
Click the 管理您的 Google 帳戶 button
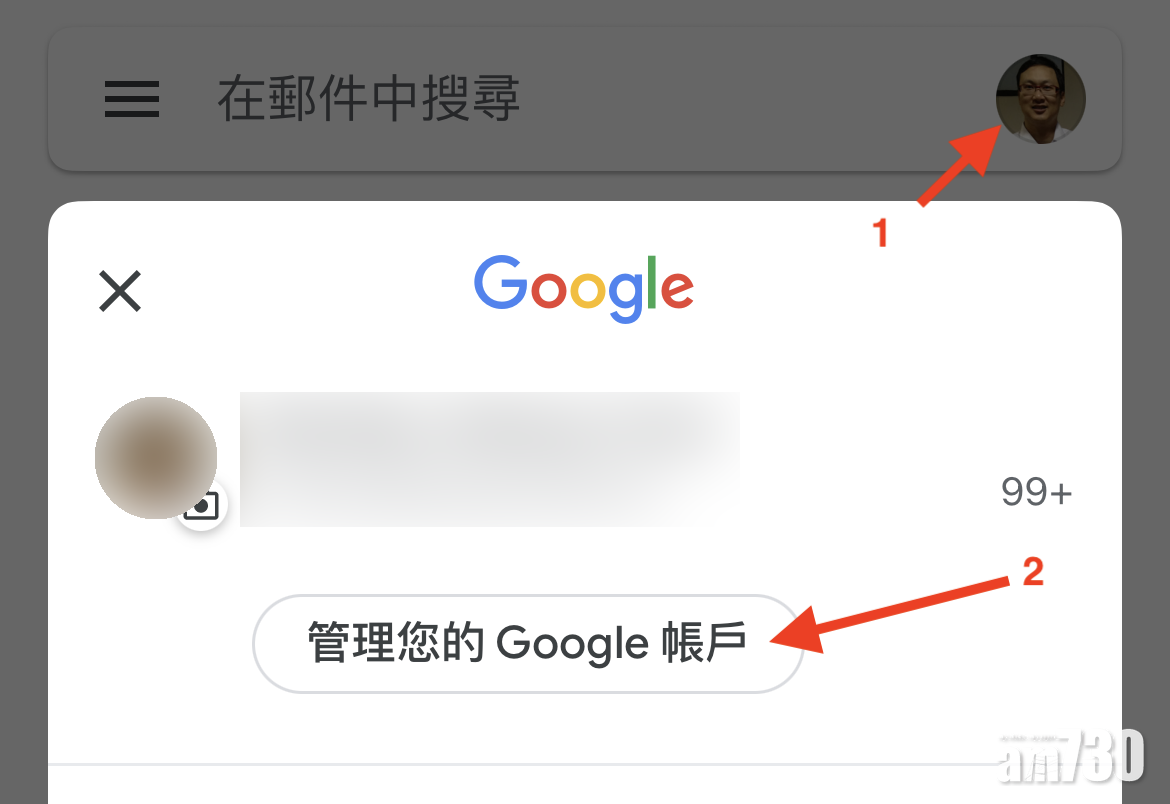point(528,643)
